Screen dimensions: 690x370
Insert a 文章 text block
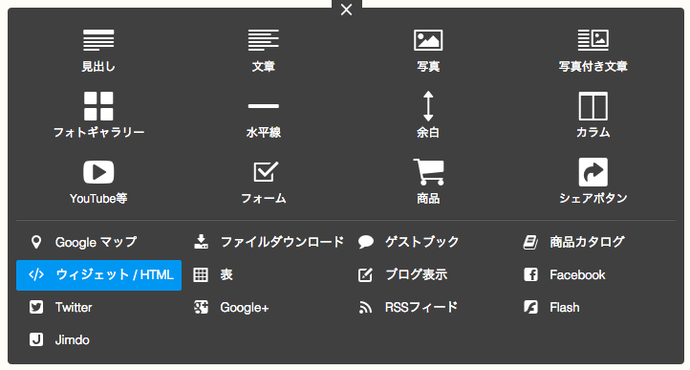(263, 51)
